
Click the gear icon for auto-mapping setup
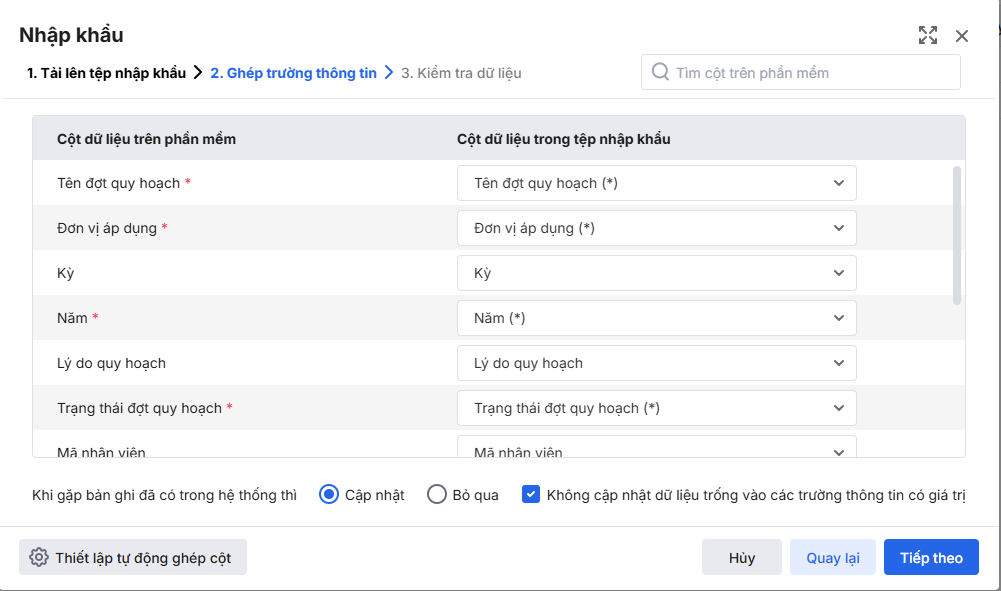(39, 558)
